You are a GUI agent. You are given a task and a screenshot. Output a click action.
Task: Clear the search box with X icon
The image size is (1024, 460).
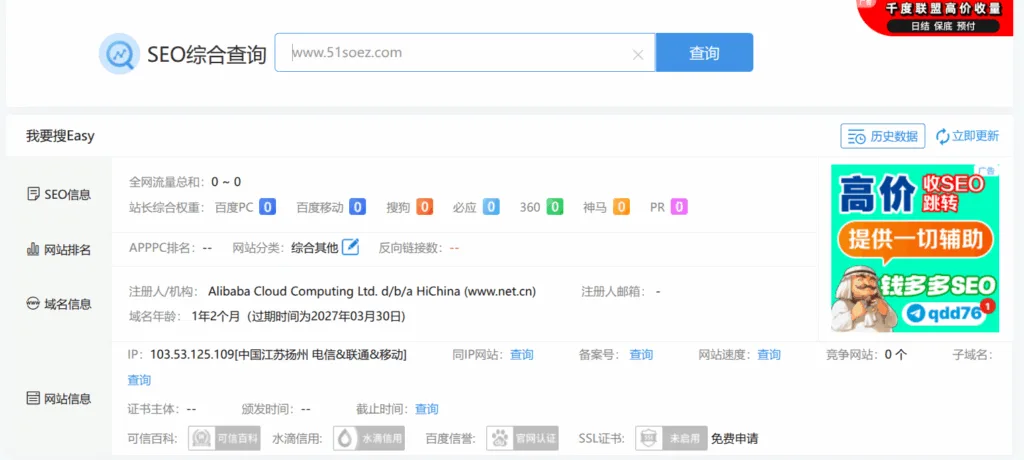pyautogui.click(x=638, y=55)
